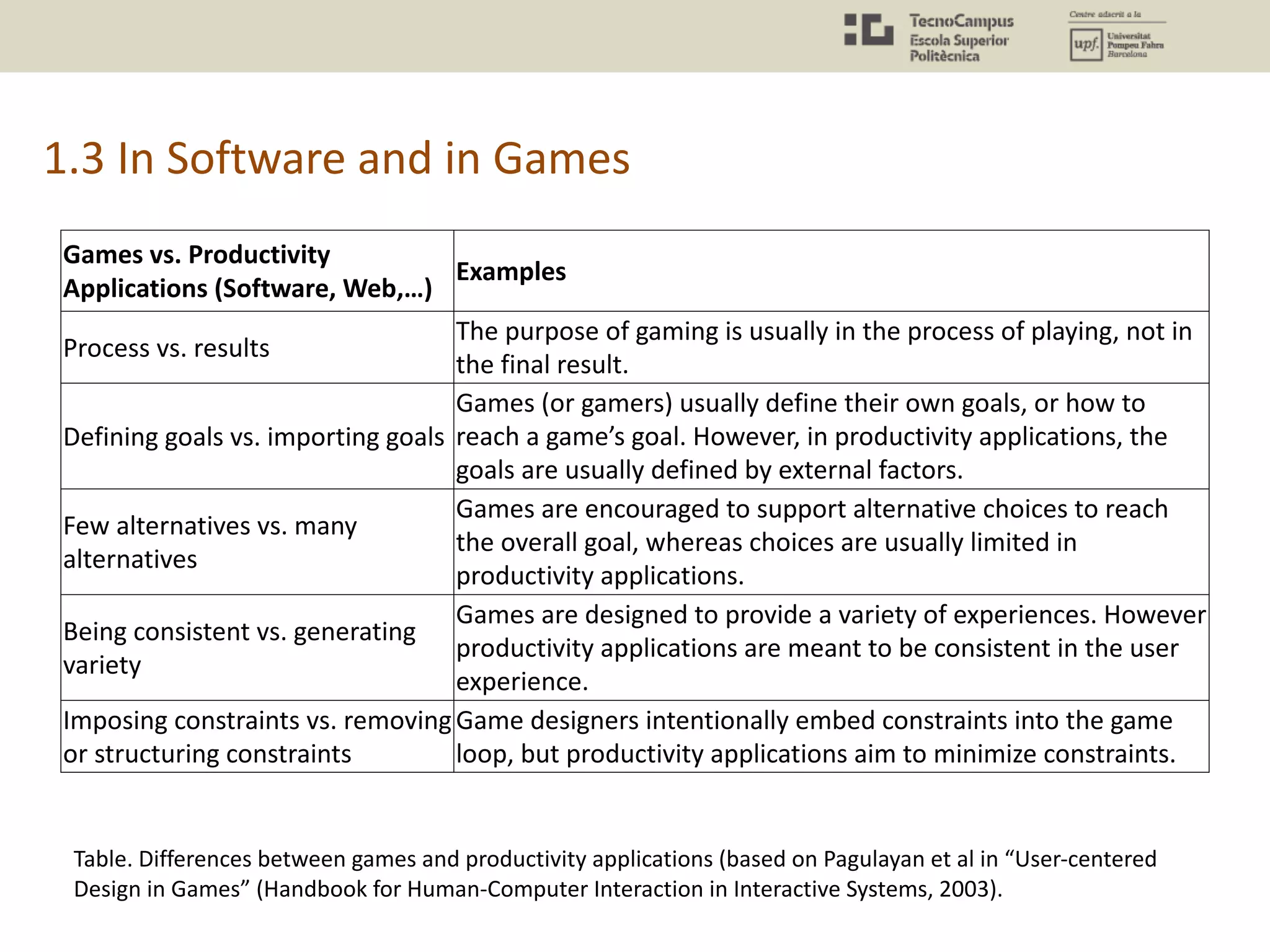Click 'Centre adscrit a la' text
This screenshot has height=952, width=1270.
coord(1105,14)
